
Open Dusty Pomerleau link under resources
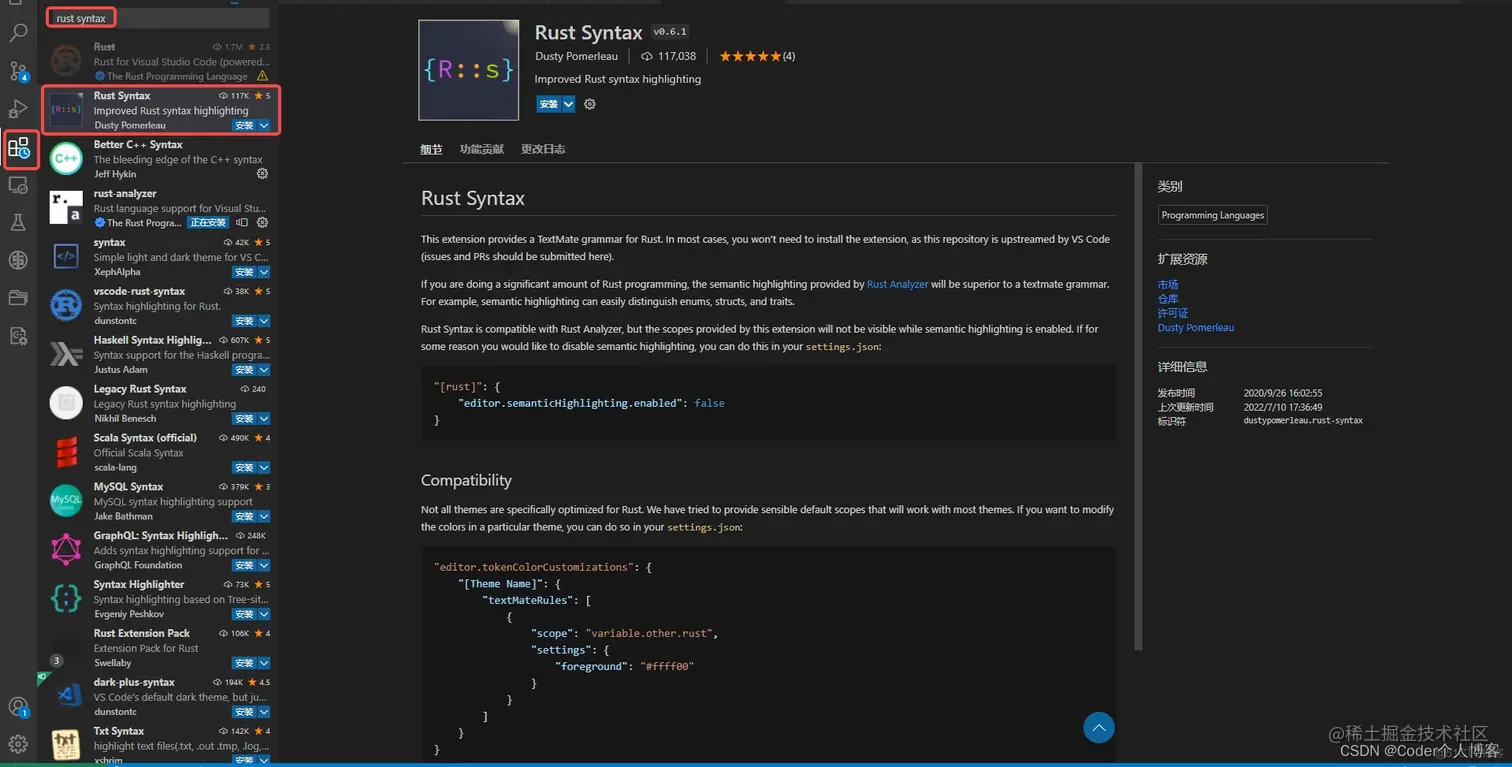(1196, 328)
